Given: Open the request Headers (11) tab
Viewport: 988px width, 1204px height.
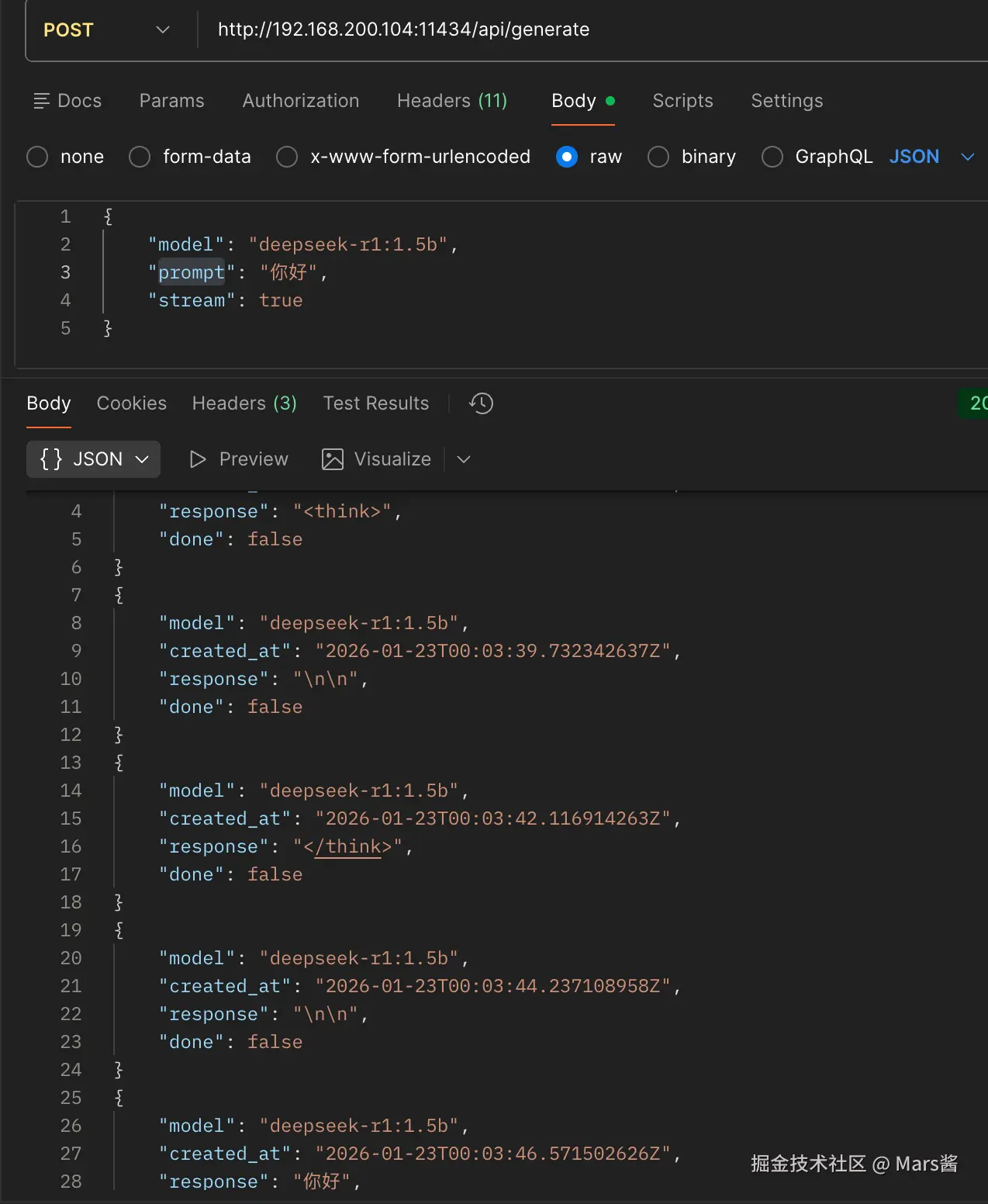Looking at the screenshot, I should pos(451,101).
